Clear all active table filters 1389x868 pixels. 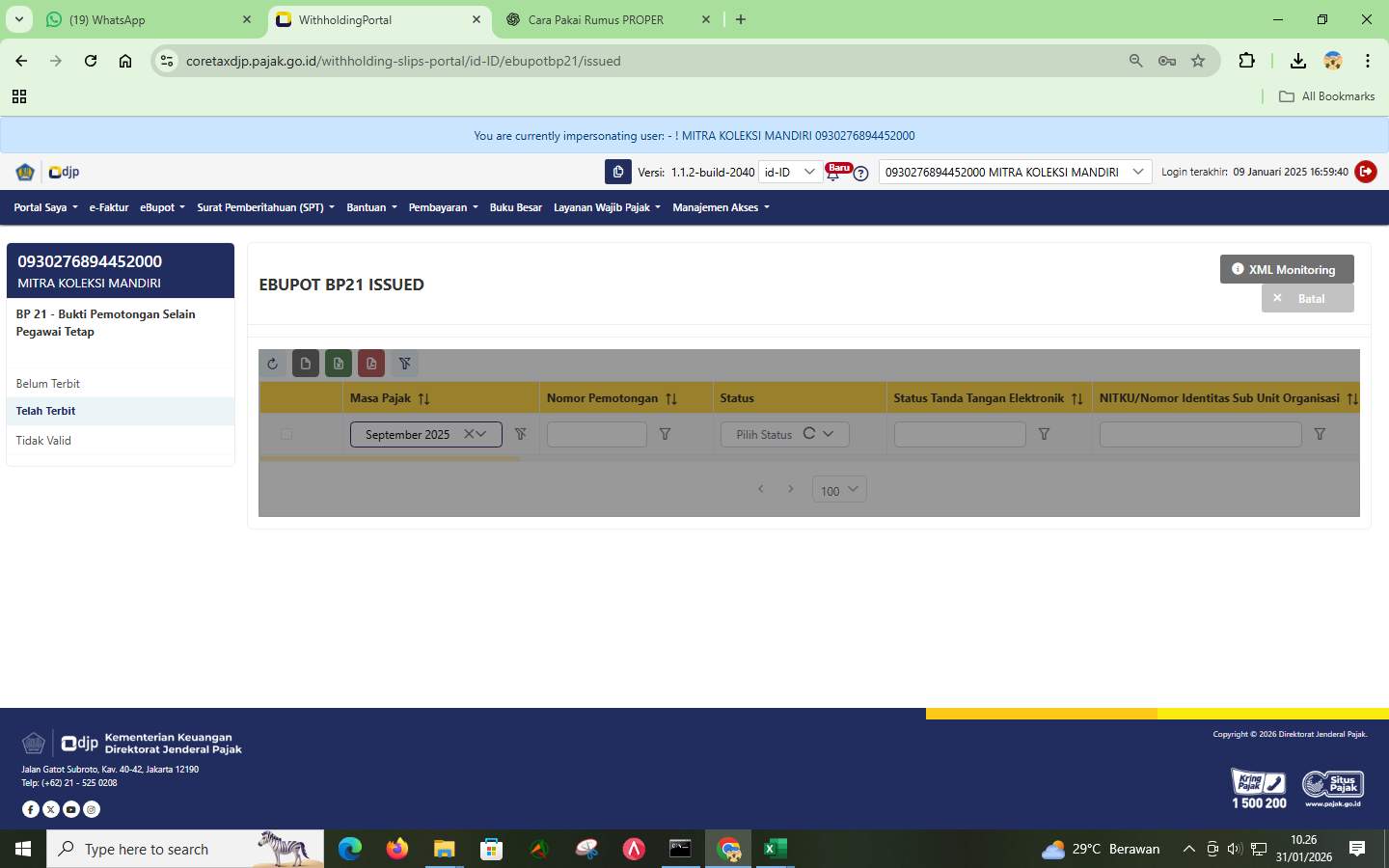click(404, 364)
